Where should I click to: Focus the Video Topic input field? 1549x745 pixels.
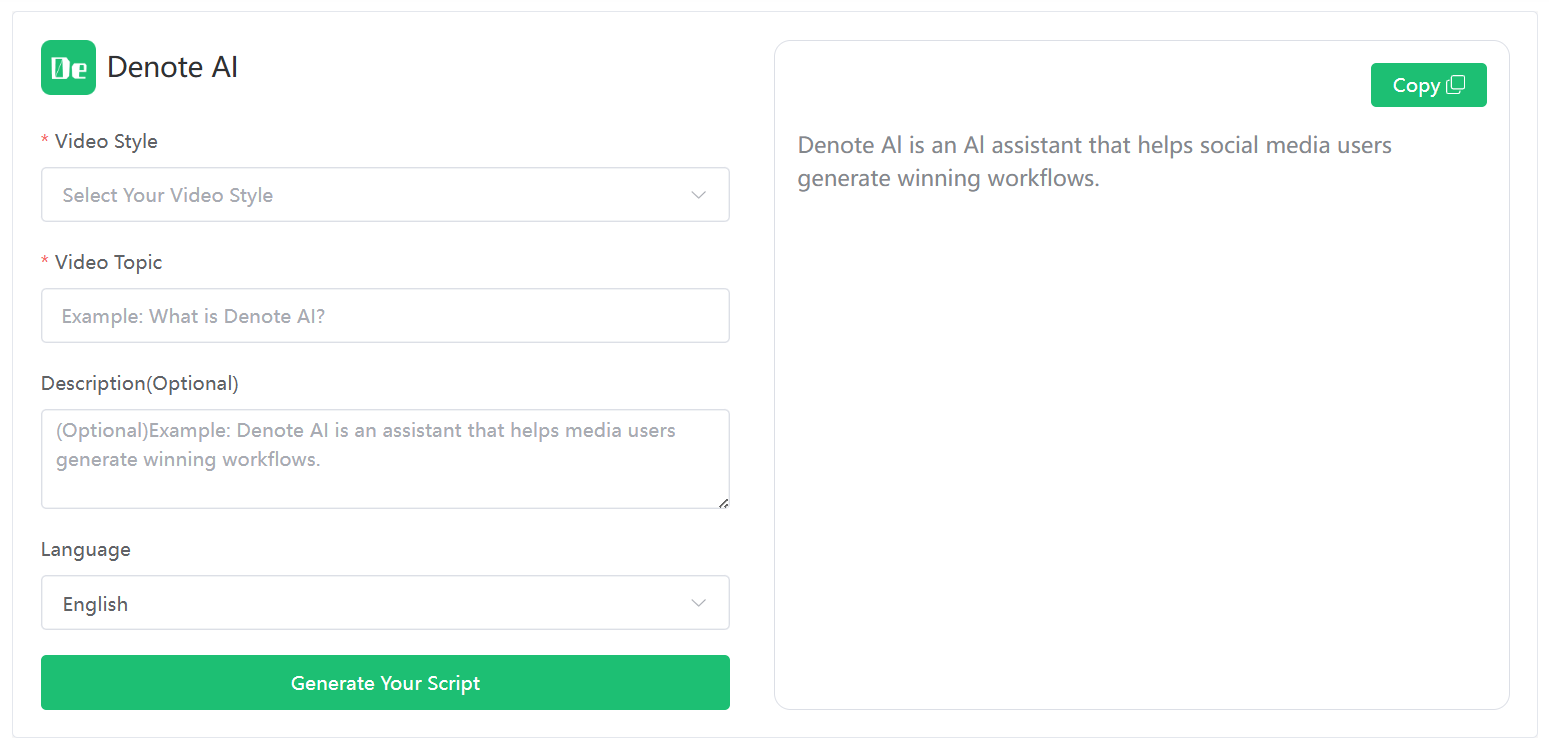click(385, 316)
